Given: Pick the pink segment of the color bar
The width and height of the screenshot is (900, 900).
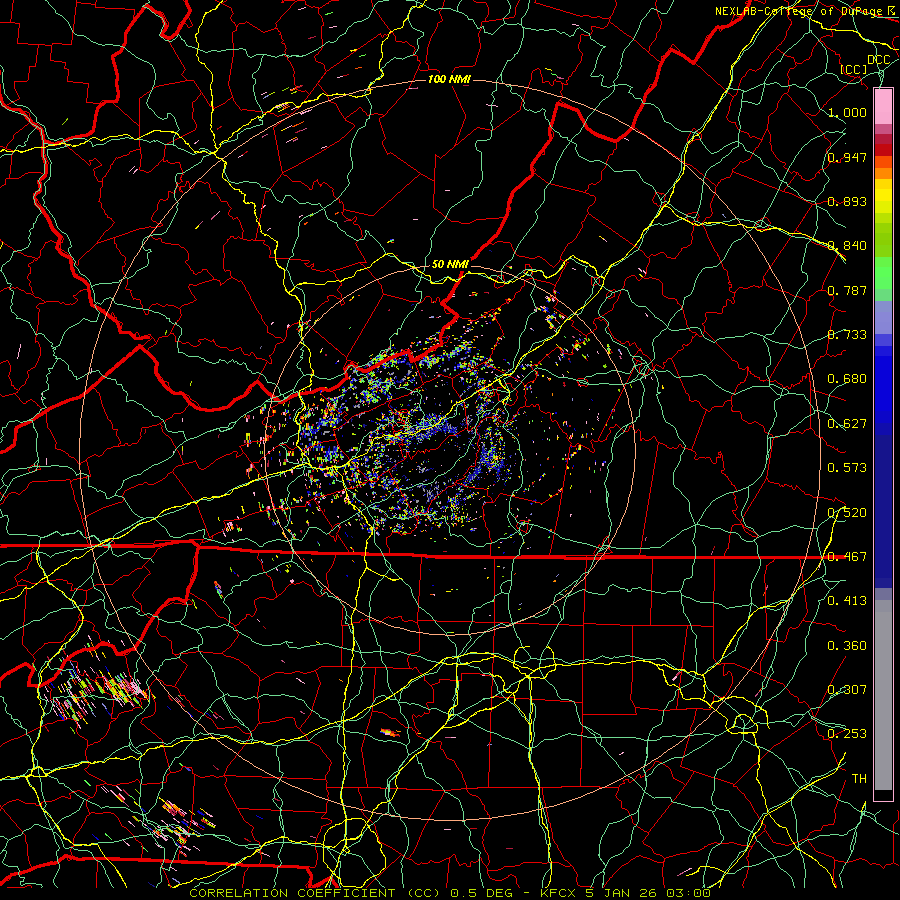Looking at the screenshot, I should (883, 106).
